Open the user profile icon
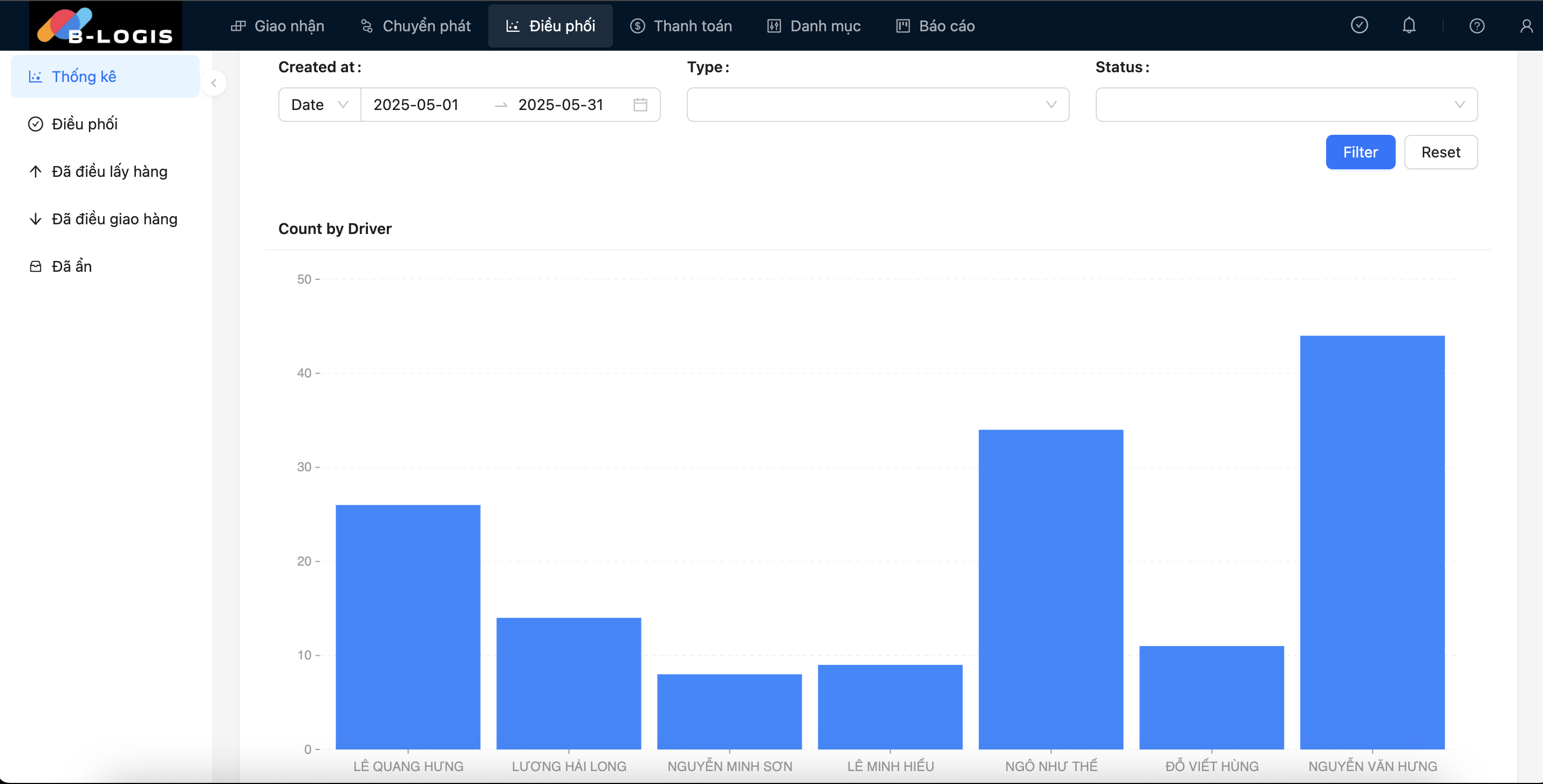The image size is (1543, 784). pyautogui.click(x=1526, y=26)
